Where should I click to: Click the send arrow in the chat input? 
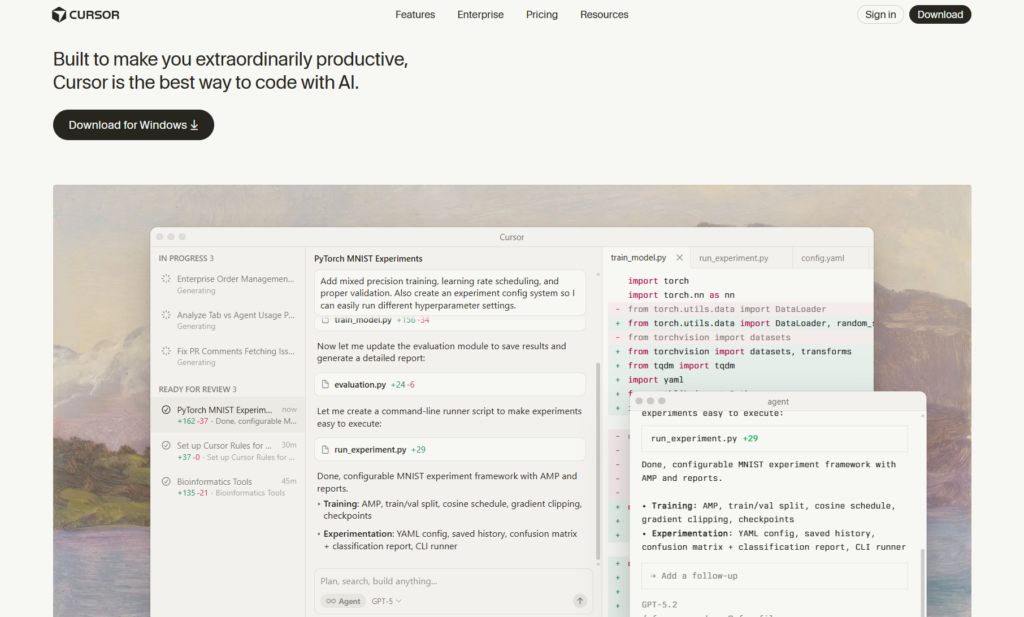[x=579, y=601]
